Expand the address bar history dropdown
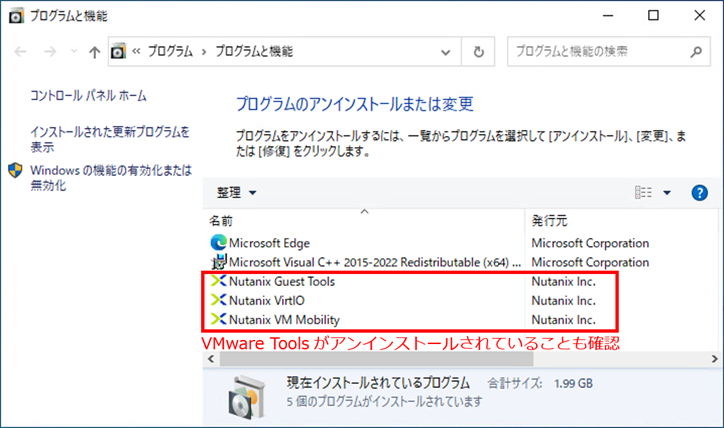 tap(446, 52)
